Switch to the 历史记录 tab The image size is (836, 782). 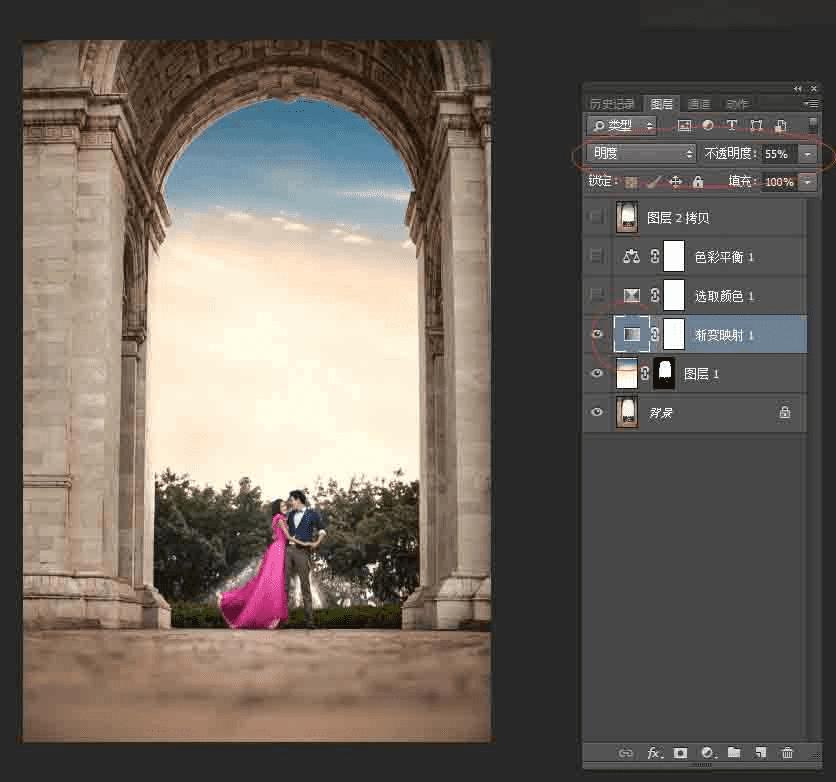tap(612, 104)
